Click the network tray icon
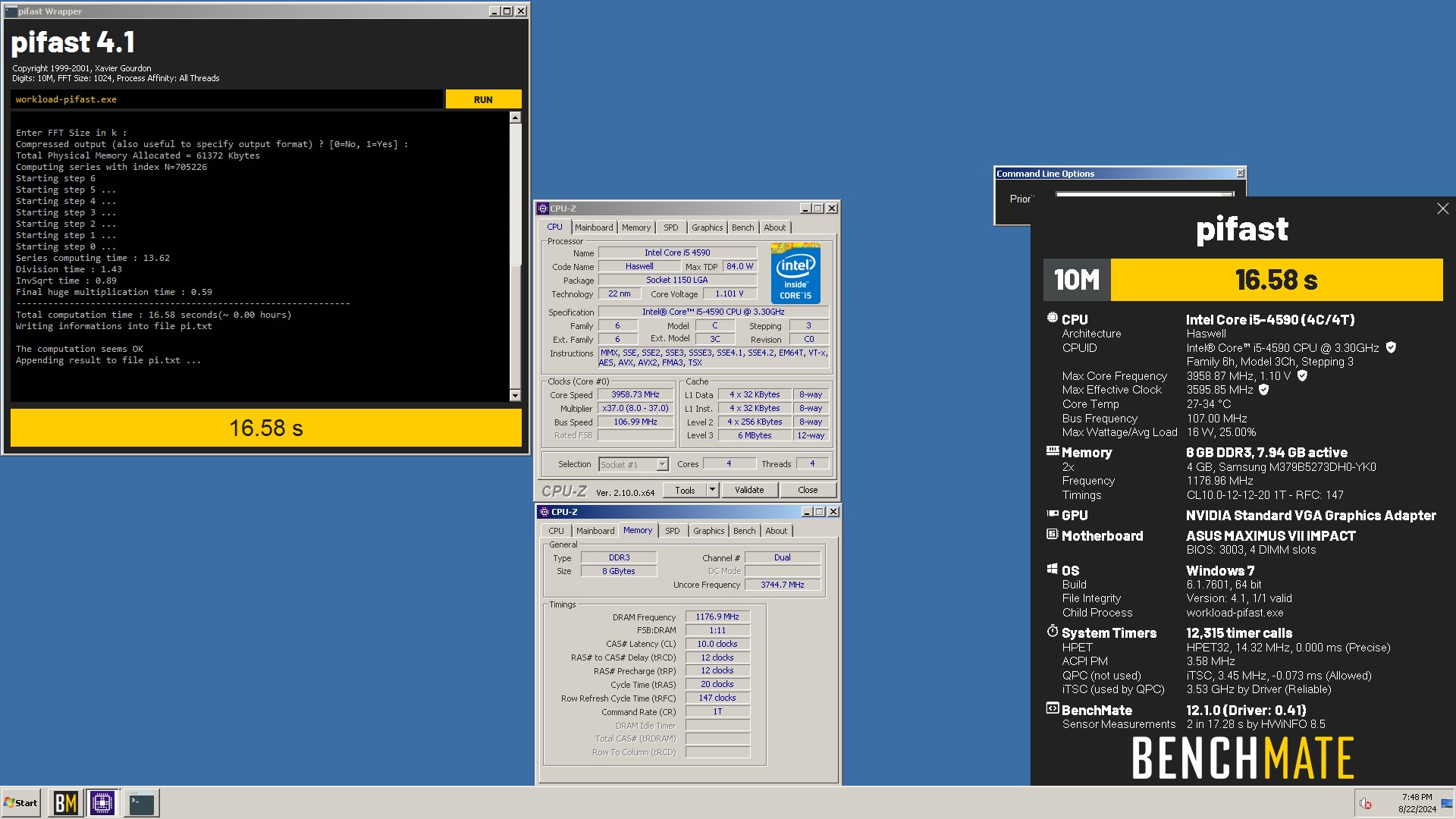1456x819 pixels. (1447, 804)
